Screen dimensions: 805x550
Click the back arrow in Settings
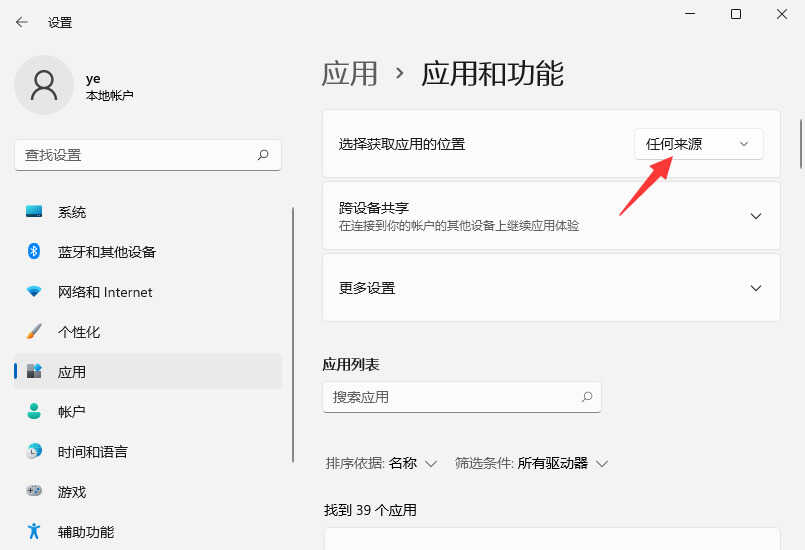(x=22, y=22)
